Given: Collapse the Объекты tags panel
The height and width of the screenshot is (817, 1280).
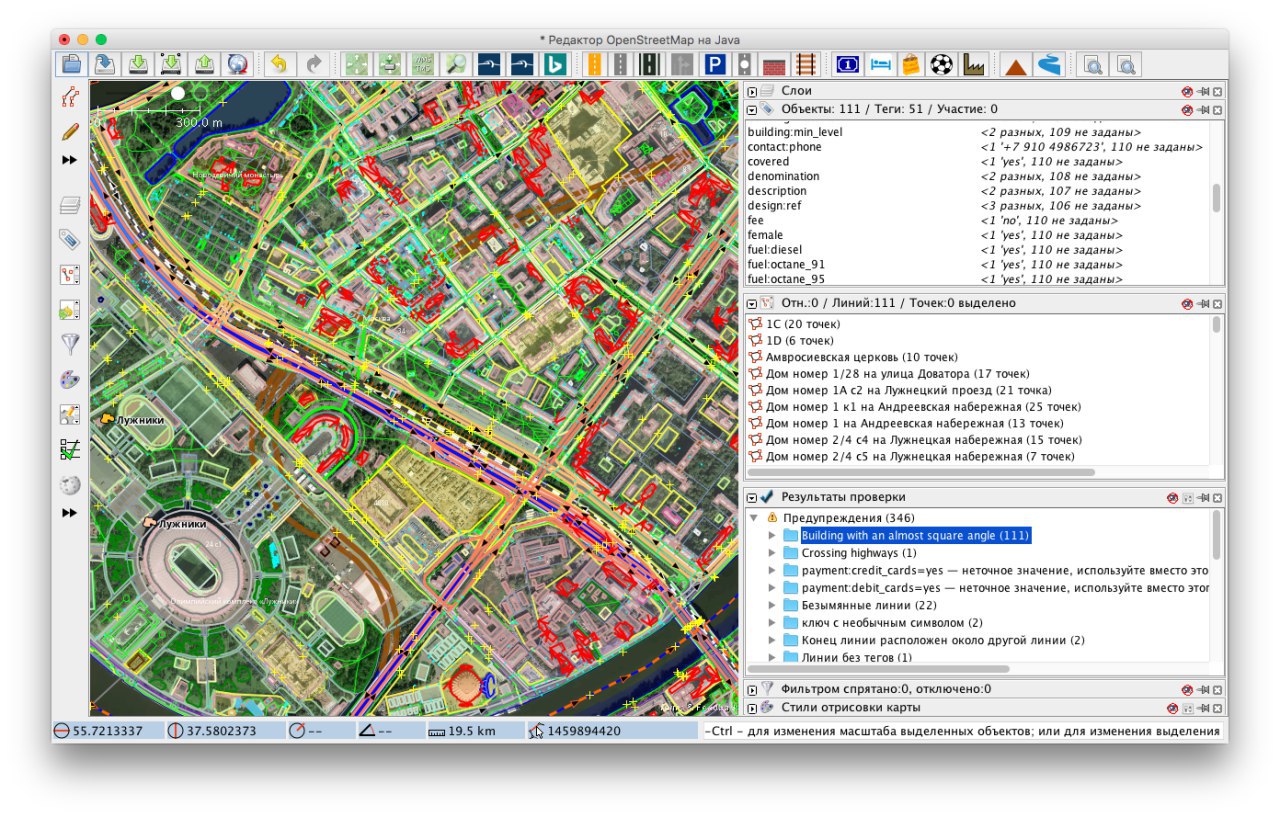Looking at the screenshot, I should coord(752,109).
